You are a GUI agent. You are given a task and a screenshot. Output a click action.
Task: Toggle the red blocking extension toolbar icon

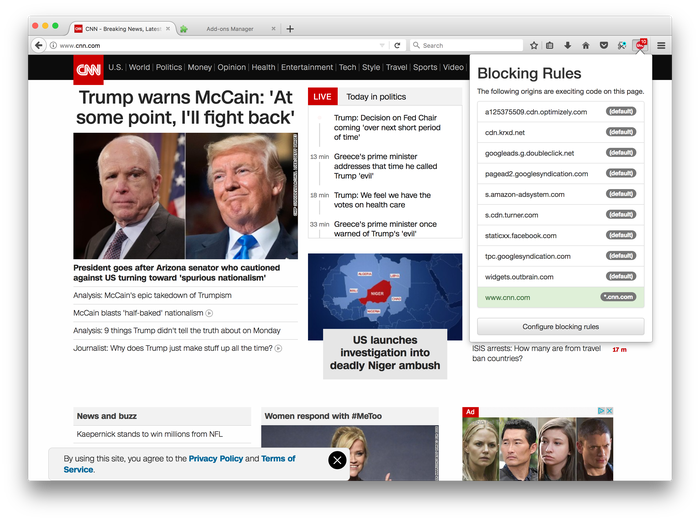640,45
